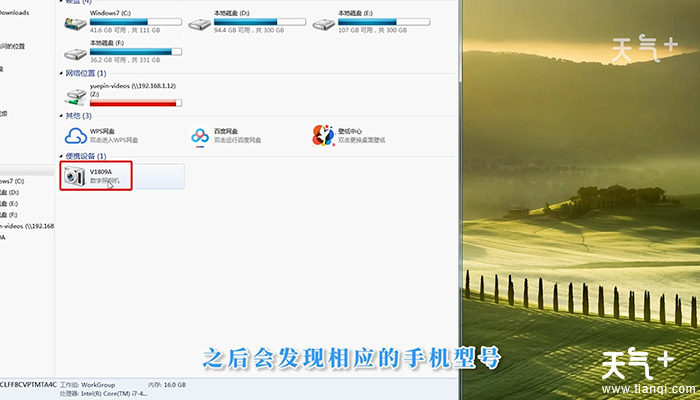Click the 'WPS网盘' label text
This screenshot has height=400, width=700.
tap(103, 131)
